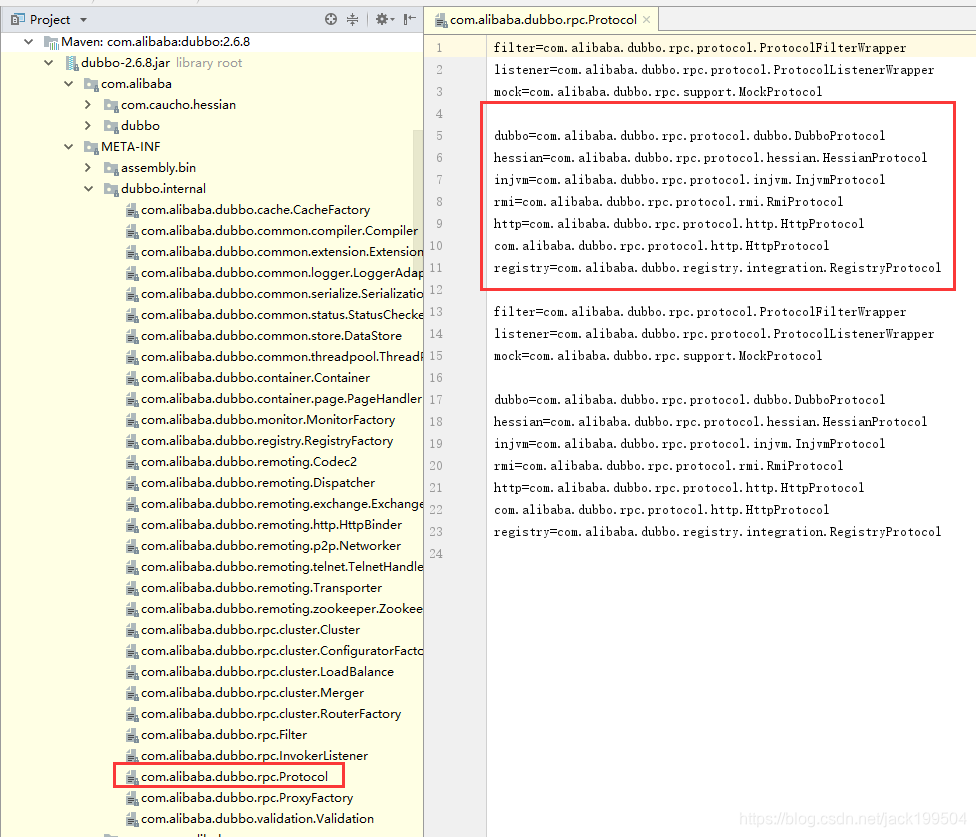This screenshot has width=976, height=837.
Task: Click the line 11 registry=...RegistryProtocol text
Action: [x=717, y=268]
